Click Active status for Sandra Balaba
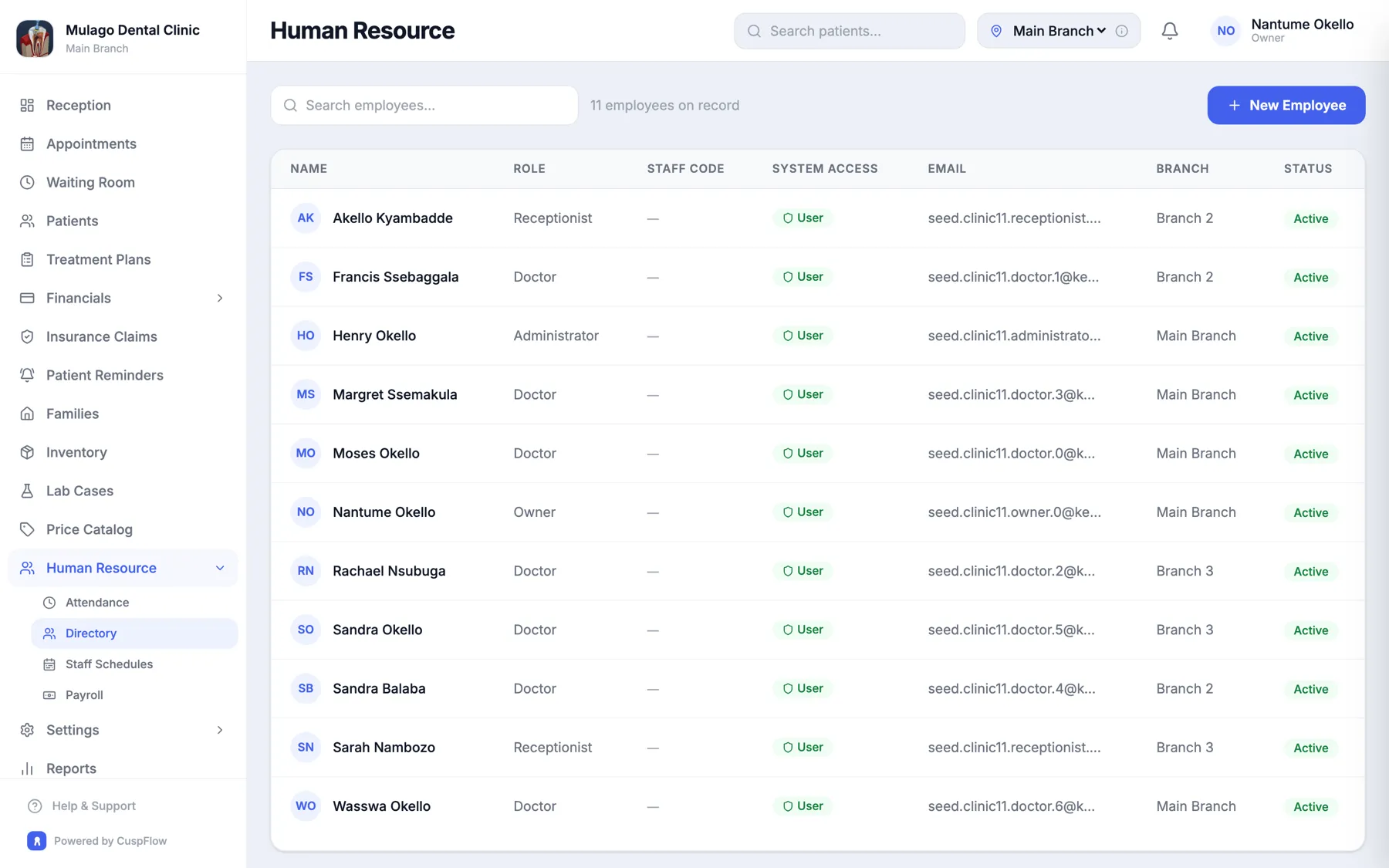The height and width of the screenshot is (868, 1389). coord(1310,689)
